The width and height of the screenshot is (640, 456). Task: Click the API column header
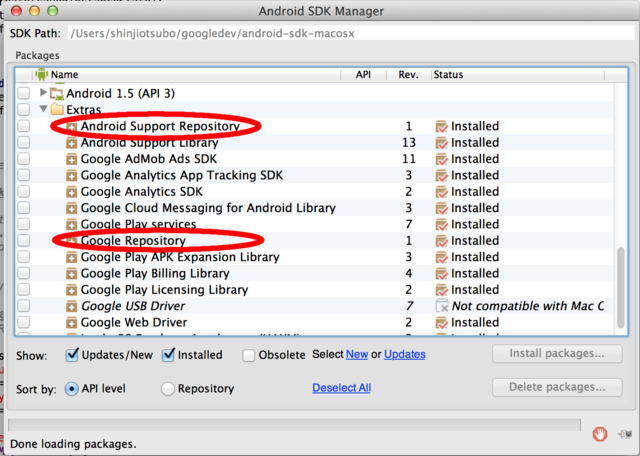363,75
